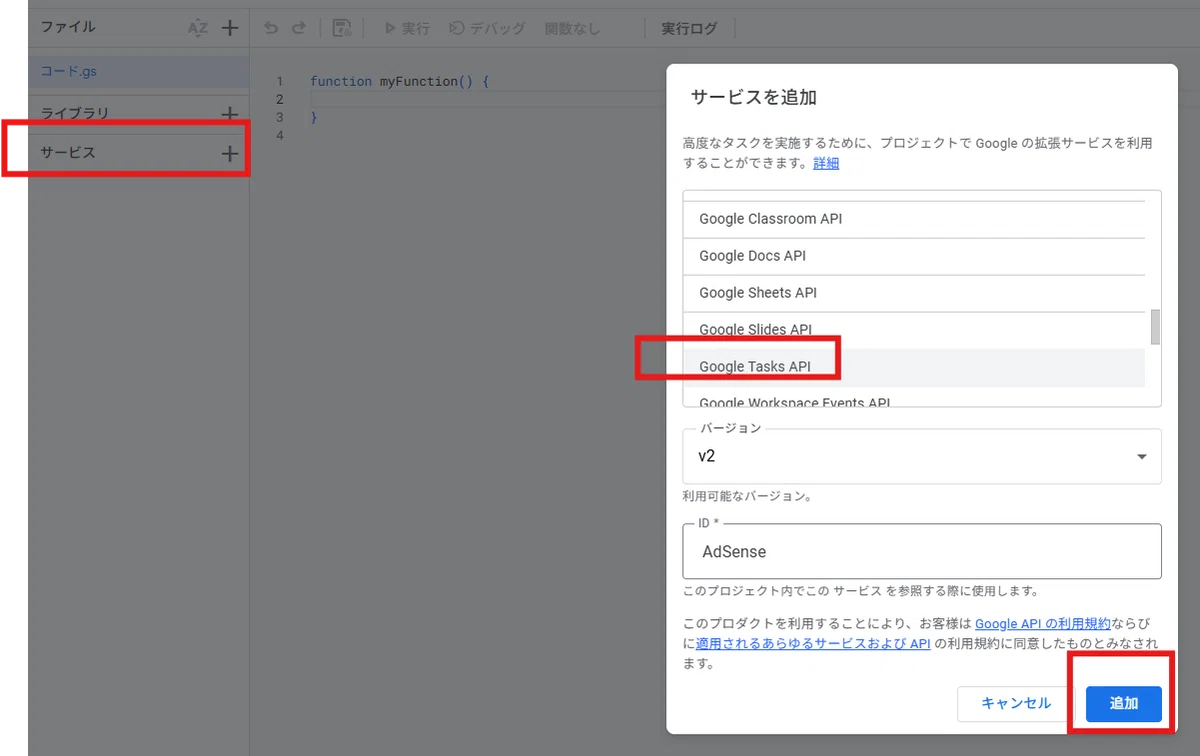Click the 追加 button

(x=1124, y=703)
